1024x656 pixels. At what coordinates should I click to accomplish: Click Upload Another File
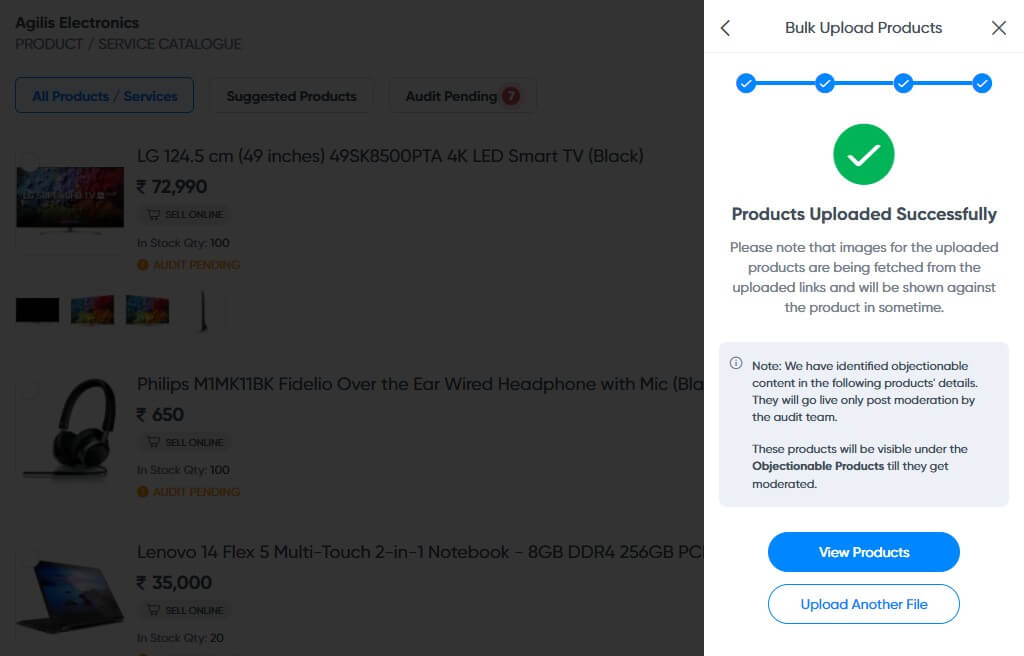863,604
